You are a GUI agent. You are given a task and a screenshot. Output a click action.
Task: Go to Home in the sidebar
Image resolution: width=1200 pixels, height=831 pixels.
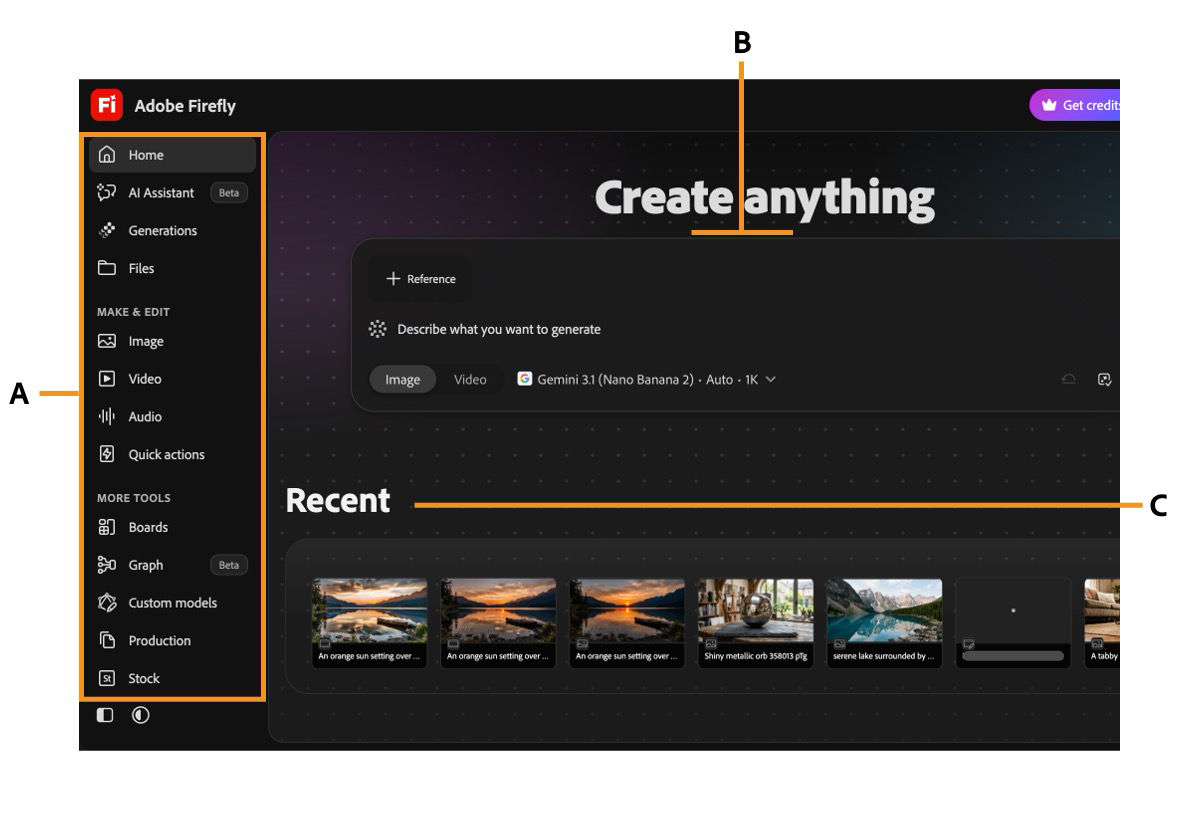(172, 155)
